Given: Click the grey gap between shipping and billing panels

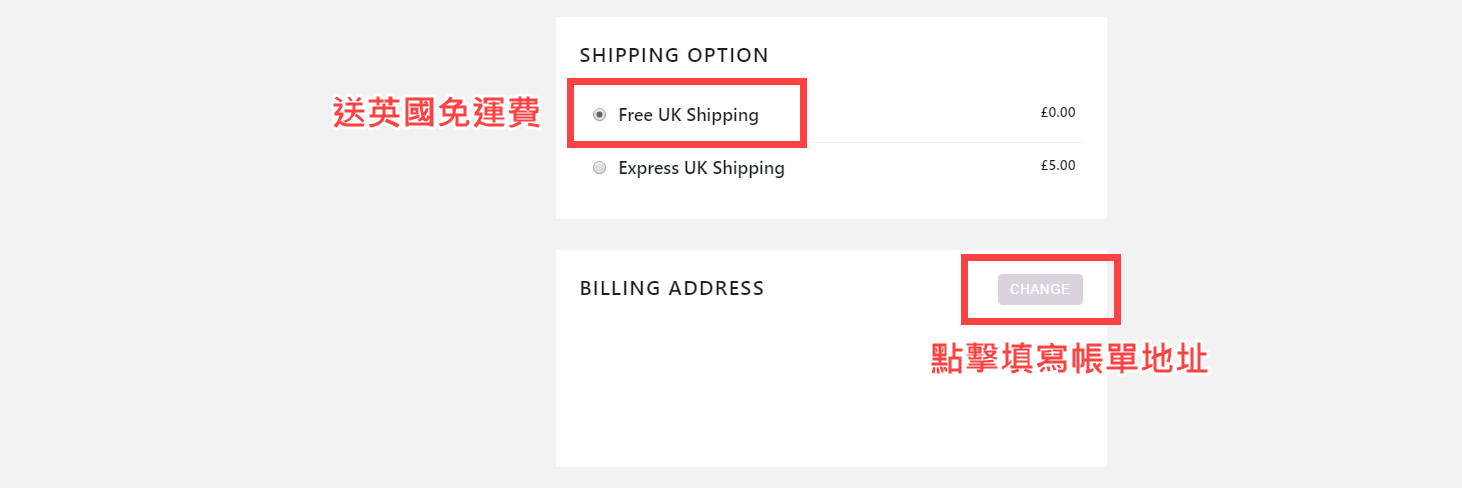Looking at the screenshot, I should (x=830, y=234).
